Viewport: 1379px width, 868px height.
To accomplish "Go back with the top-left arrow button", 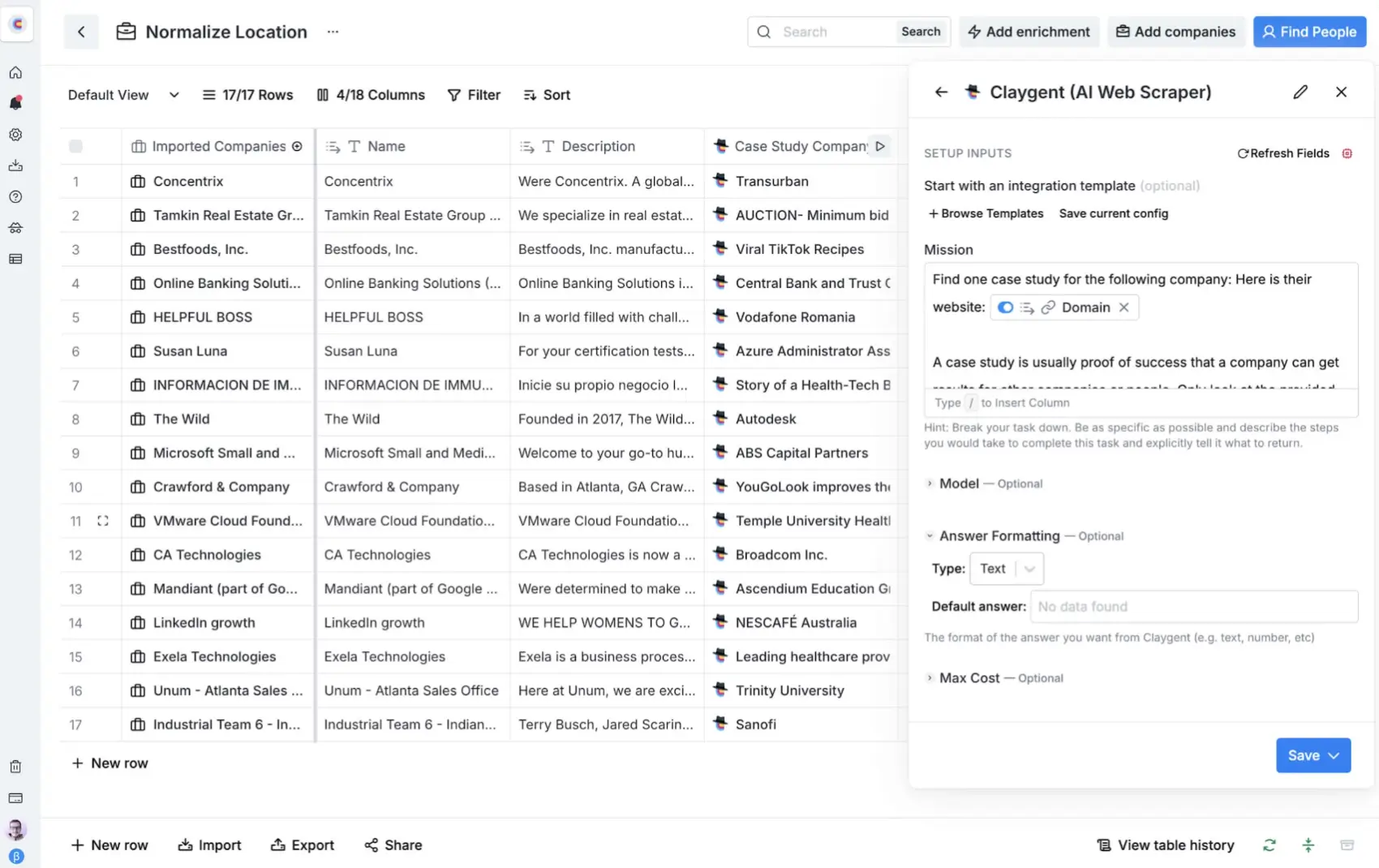I will pos(81,32).
